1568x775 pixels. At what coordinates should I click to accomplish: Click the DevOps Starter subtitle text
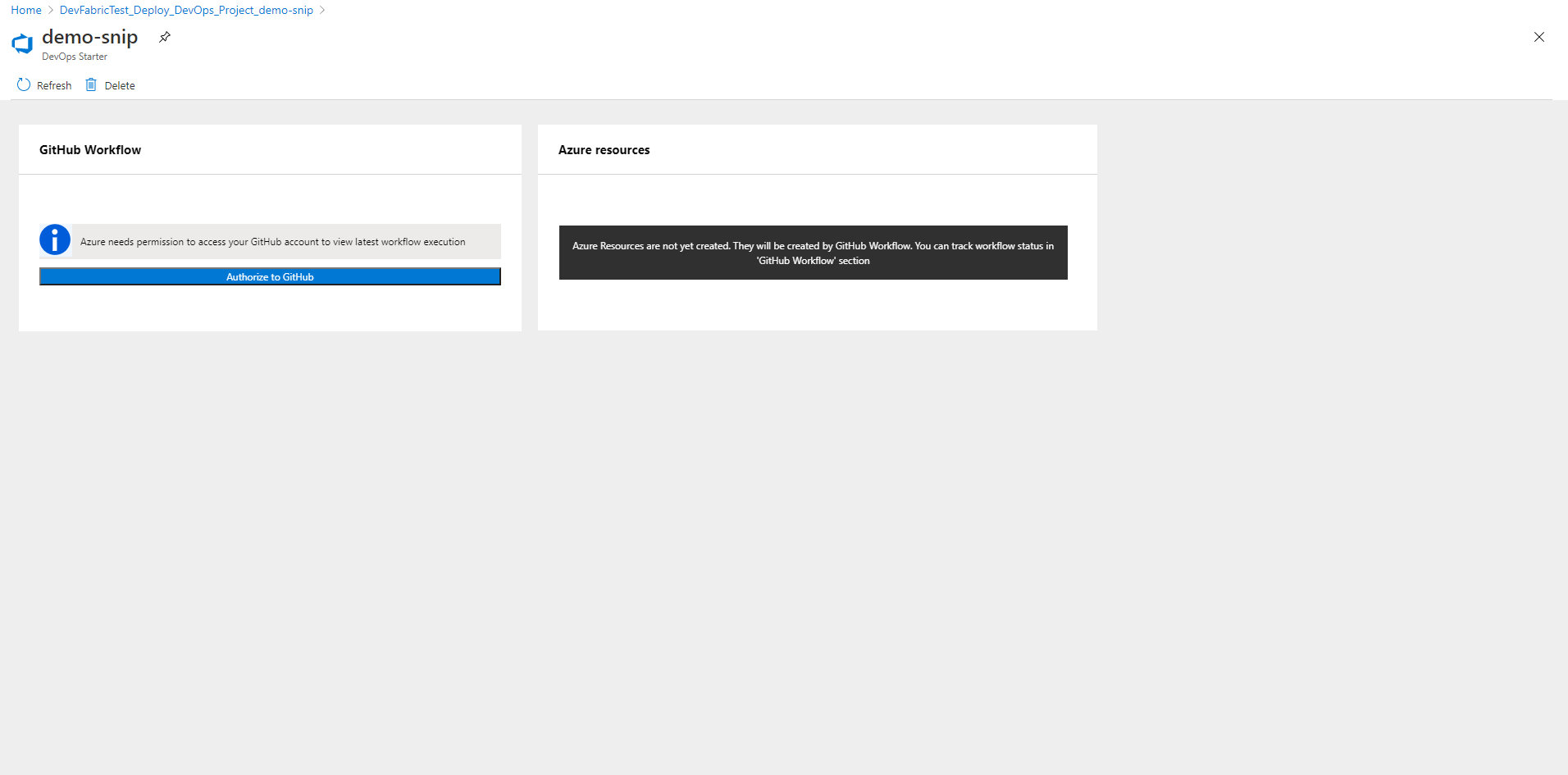(x=75, y=57)
